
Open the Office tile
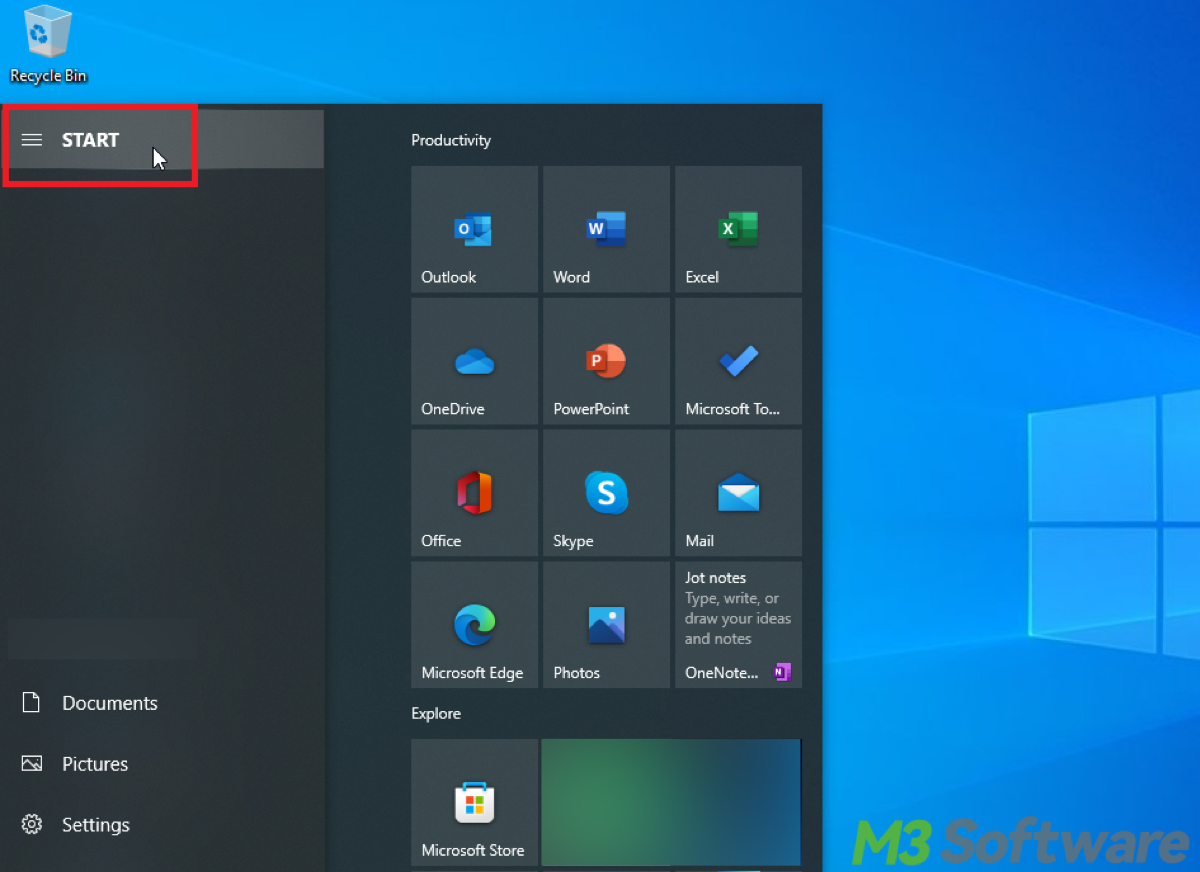(x=475, y=493)
